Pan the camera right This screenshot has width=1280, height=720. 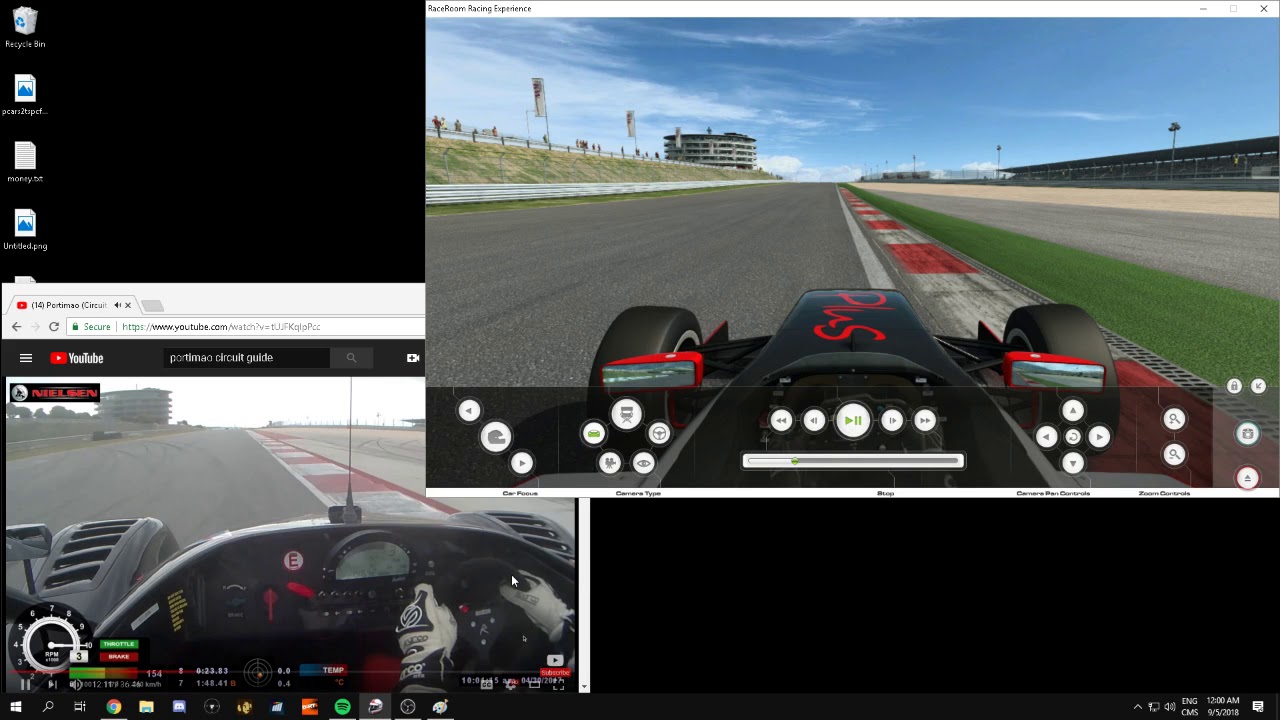(x=1099, y=437)
